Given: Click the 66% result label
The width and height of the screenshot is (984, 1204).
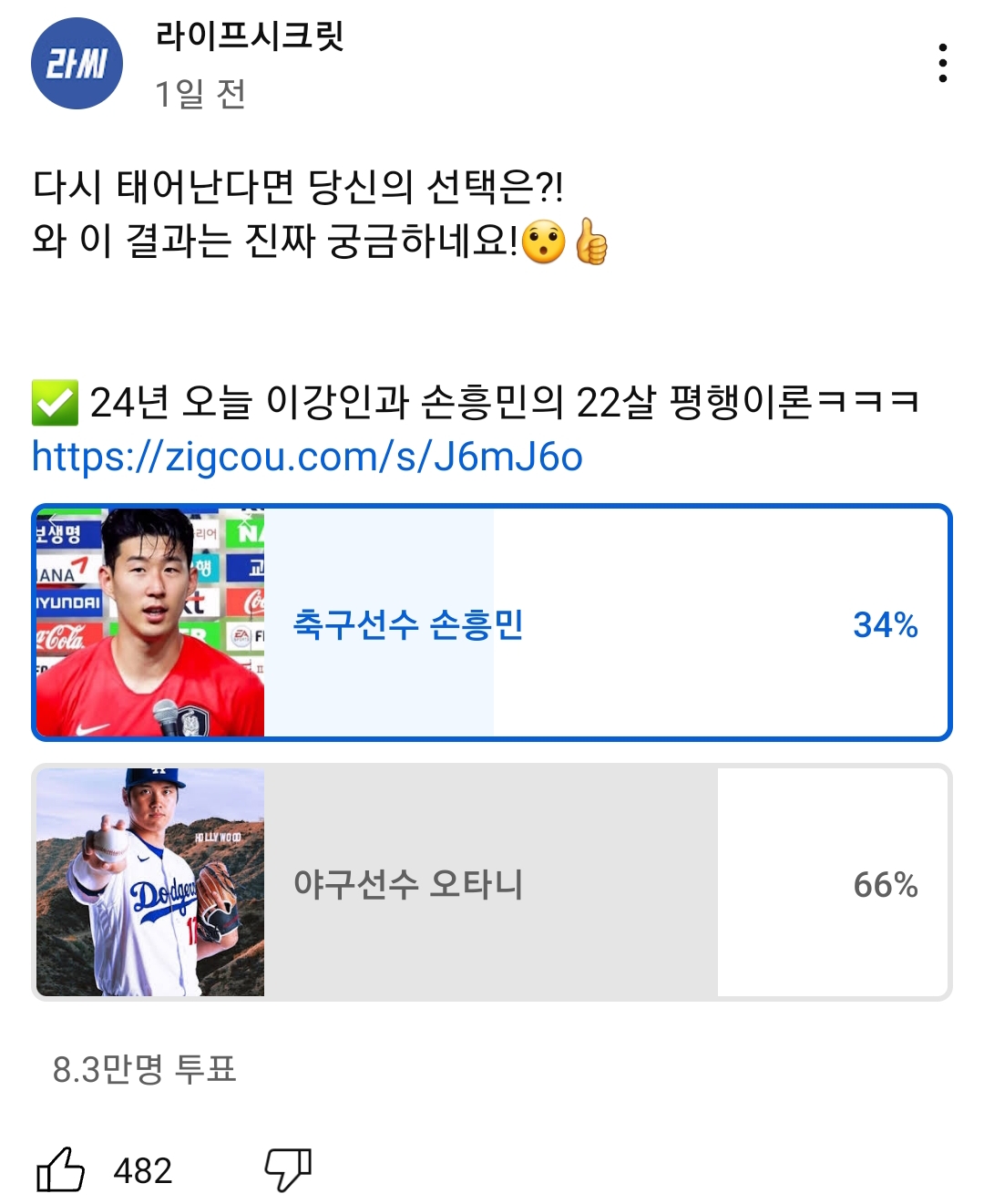Looking at the screenshot, I should (x=885, y=884).
